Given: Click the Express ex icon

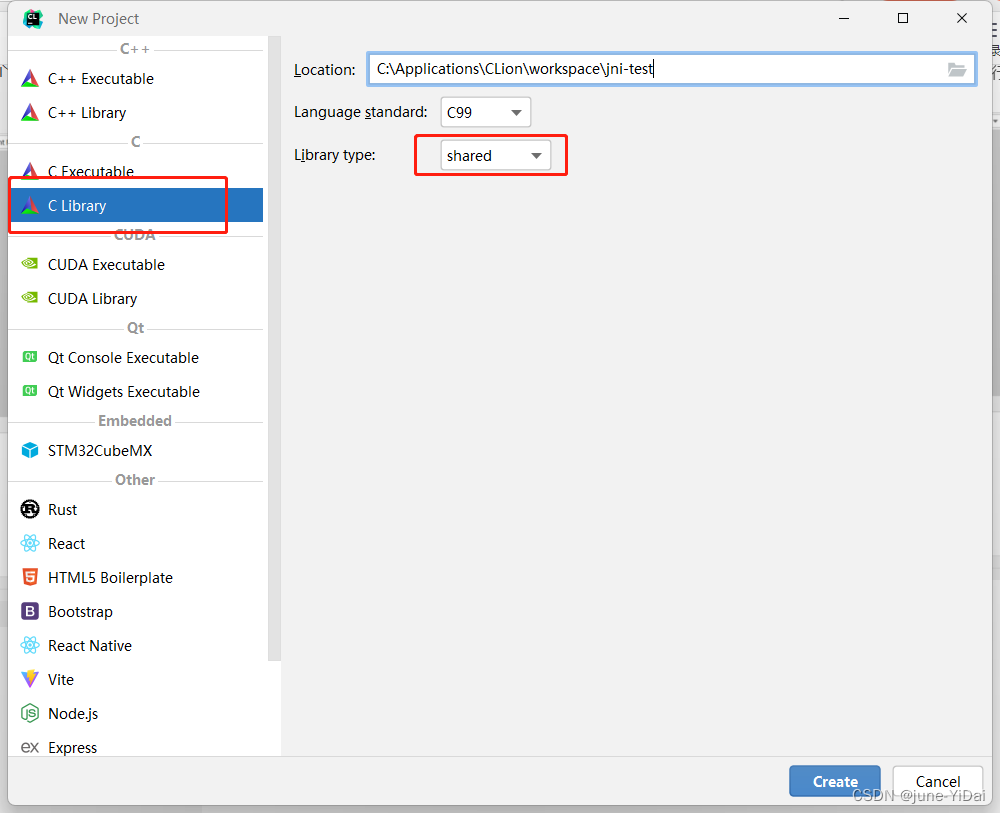Looking at the screenshot, I should [x=30, y=747].
